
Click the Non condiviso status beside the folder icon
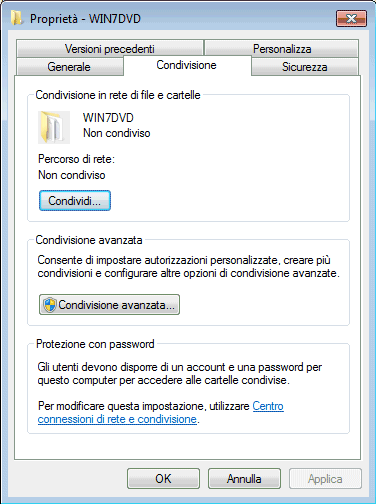[x=117, y=133]
